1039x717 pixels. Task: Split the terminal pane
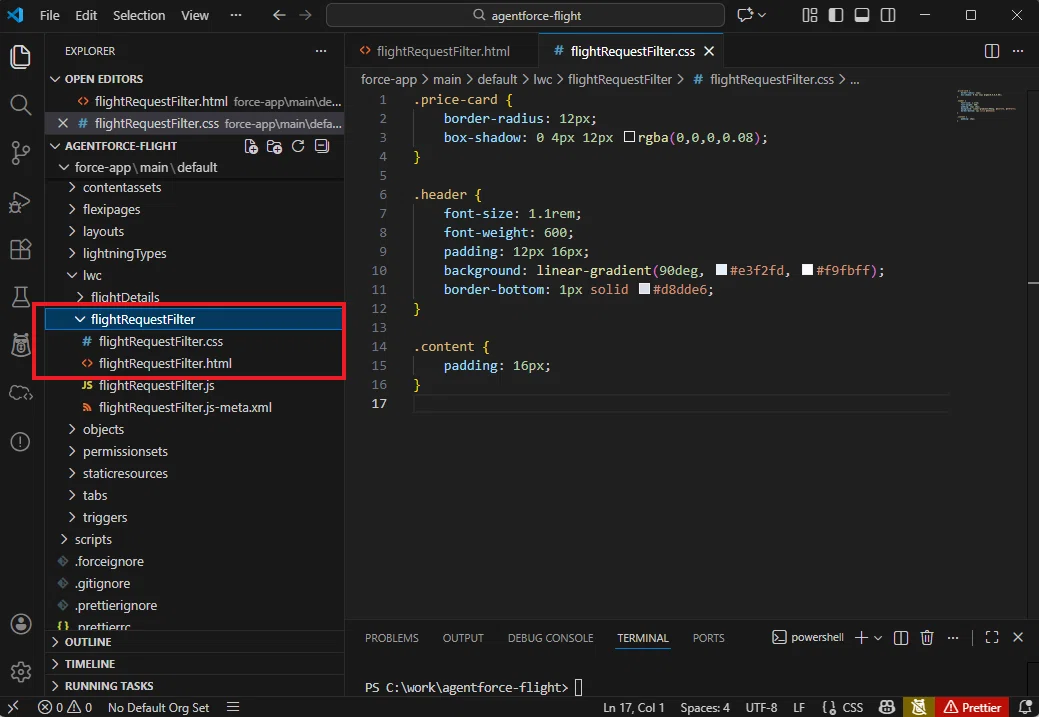(x=901, y=637)
